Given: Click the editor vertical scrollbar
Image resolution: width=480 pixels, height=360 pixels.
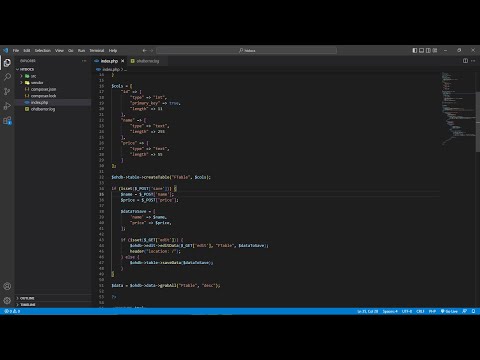Looking at the screenshot, I should point(478,122).
